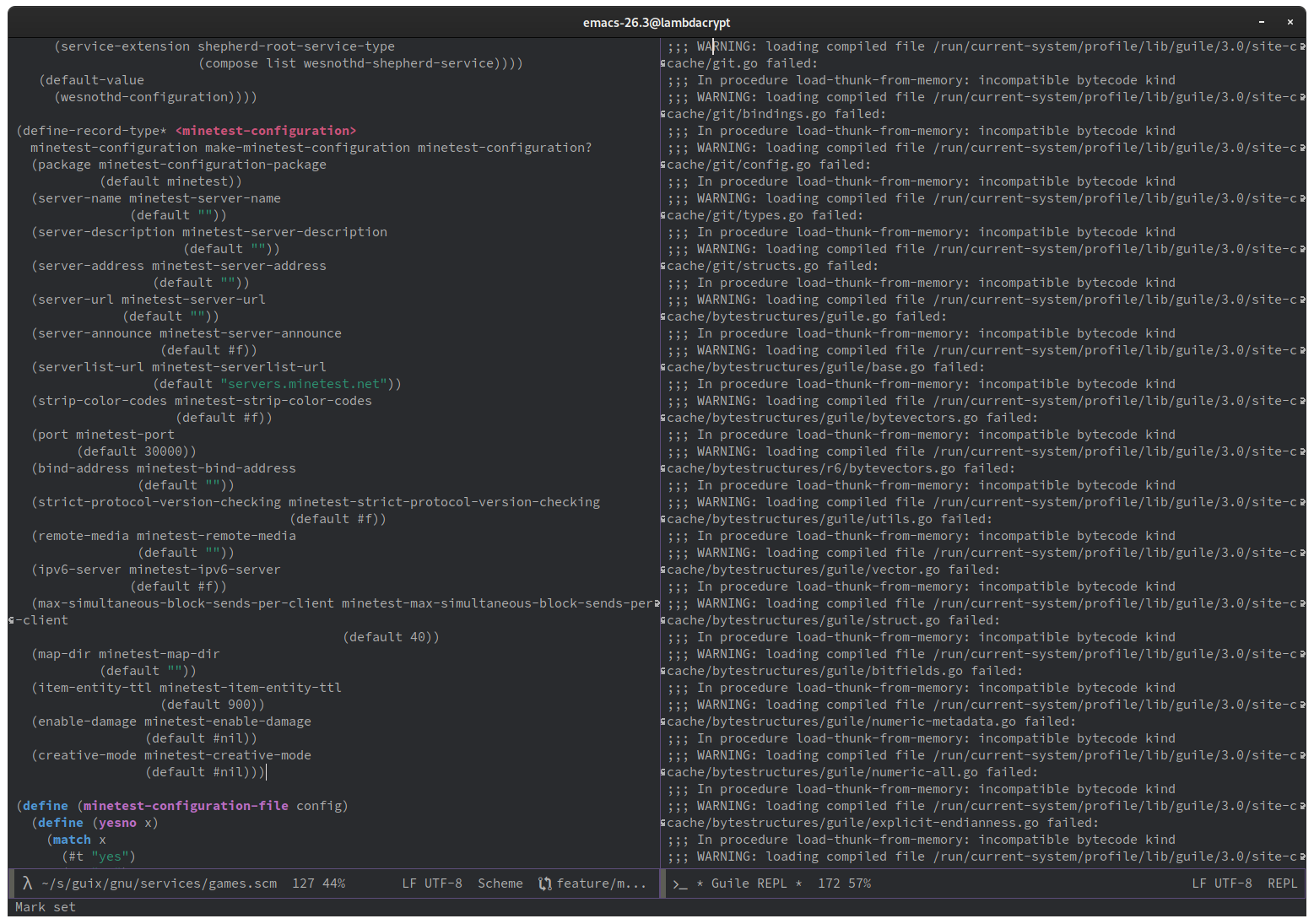The height and width of the screenshot is (924, 1314).
Task: Open the REPL major mode menu
Action: point(1282,883)
